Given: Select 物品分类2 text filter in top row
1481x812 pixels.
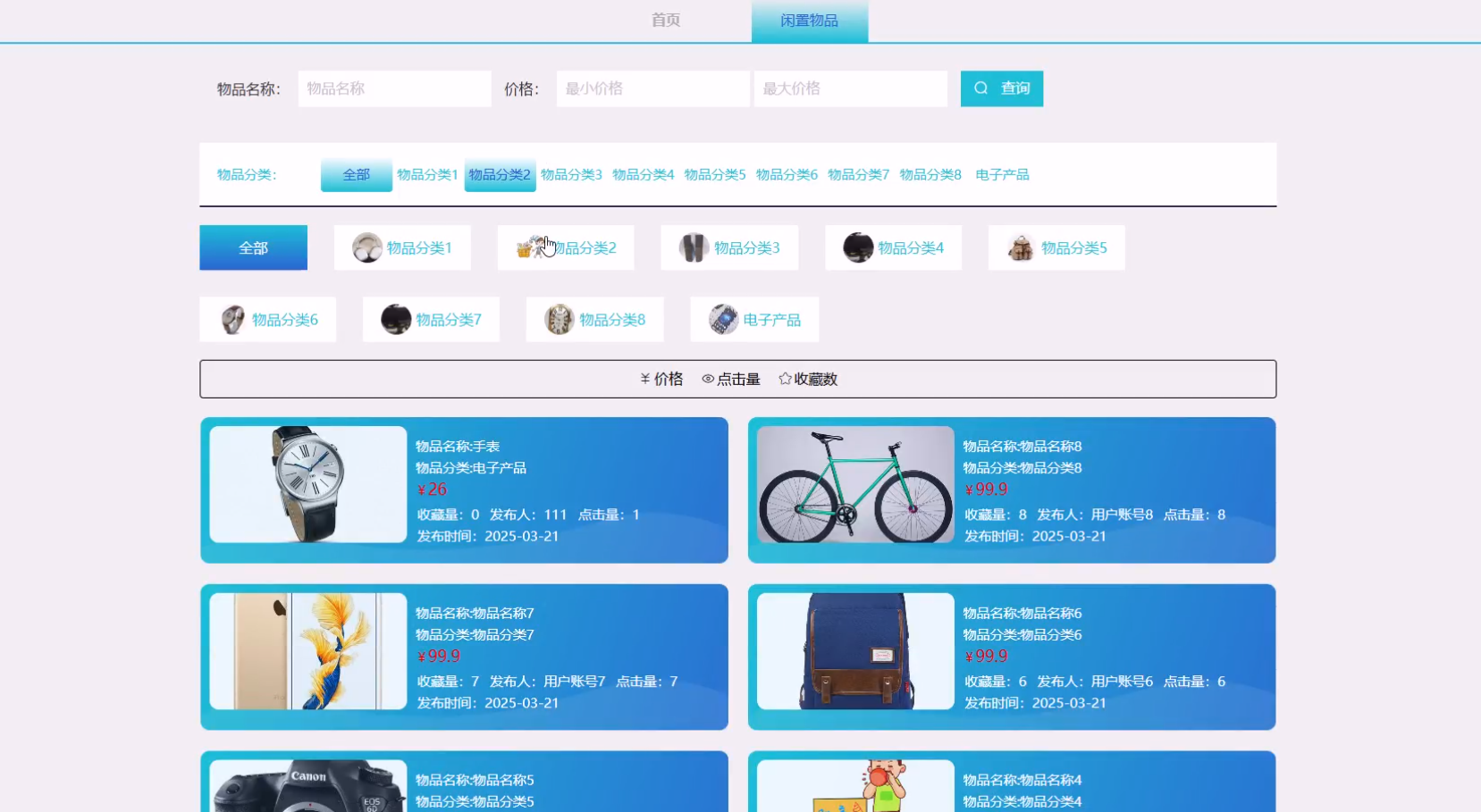Looking at the screenshot, I should 500,175.
